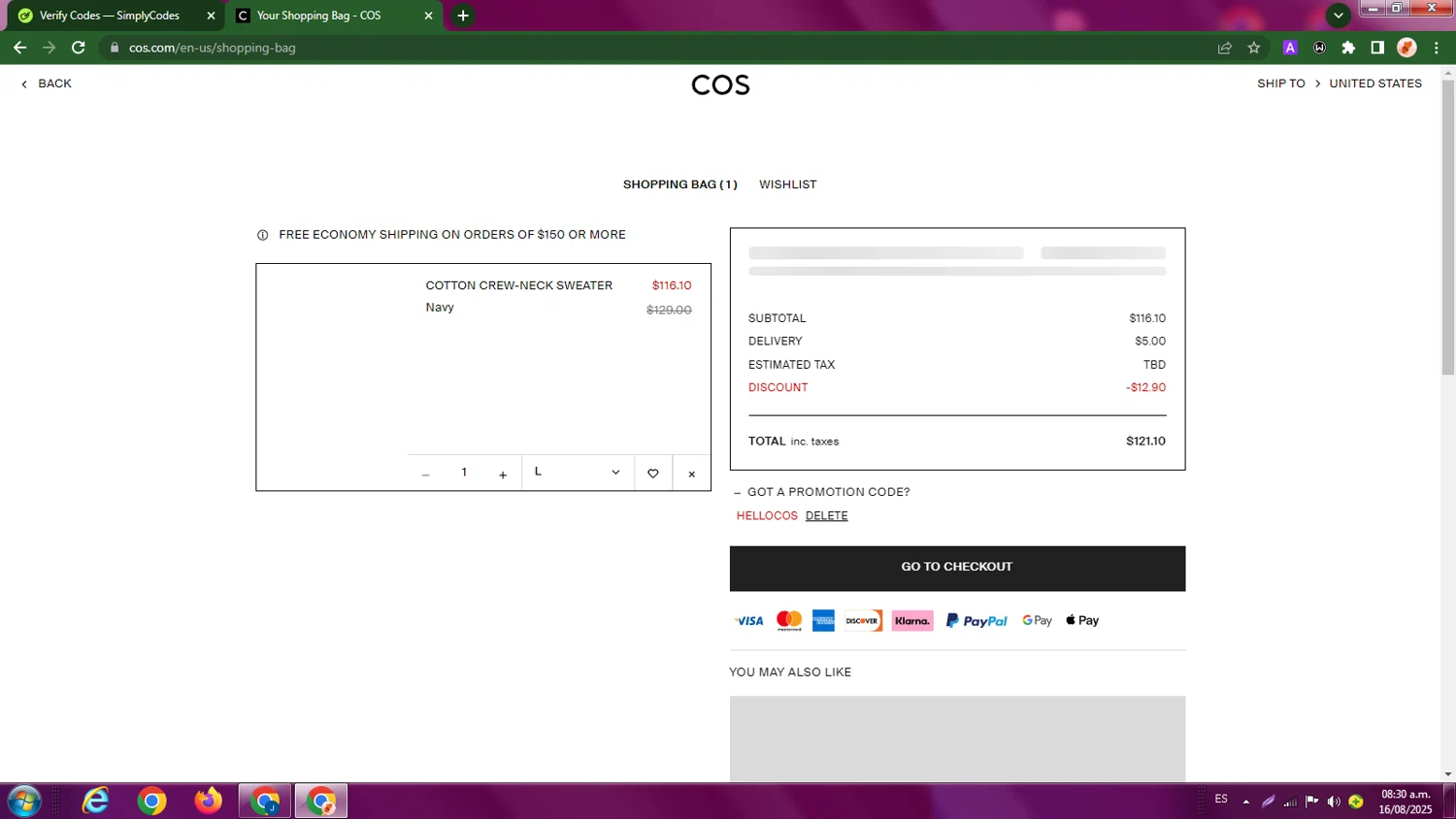This screenshot has height=819, width=1456.
Task: Go back using browser back arrow
Action: click(19, 48)
